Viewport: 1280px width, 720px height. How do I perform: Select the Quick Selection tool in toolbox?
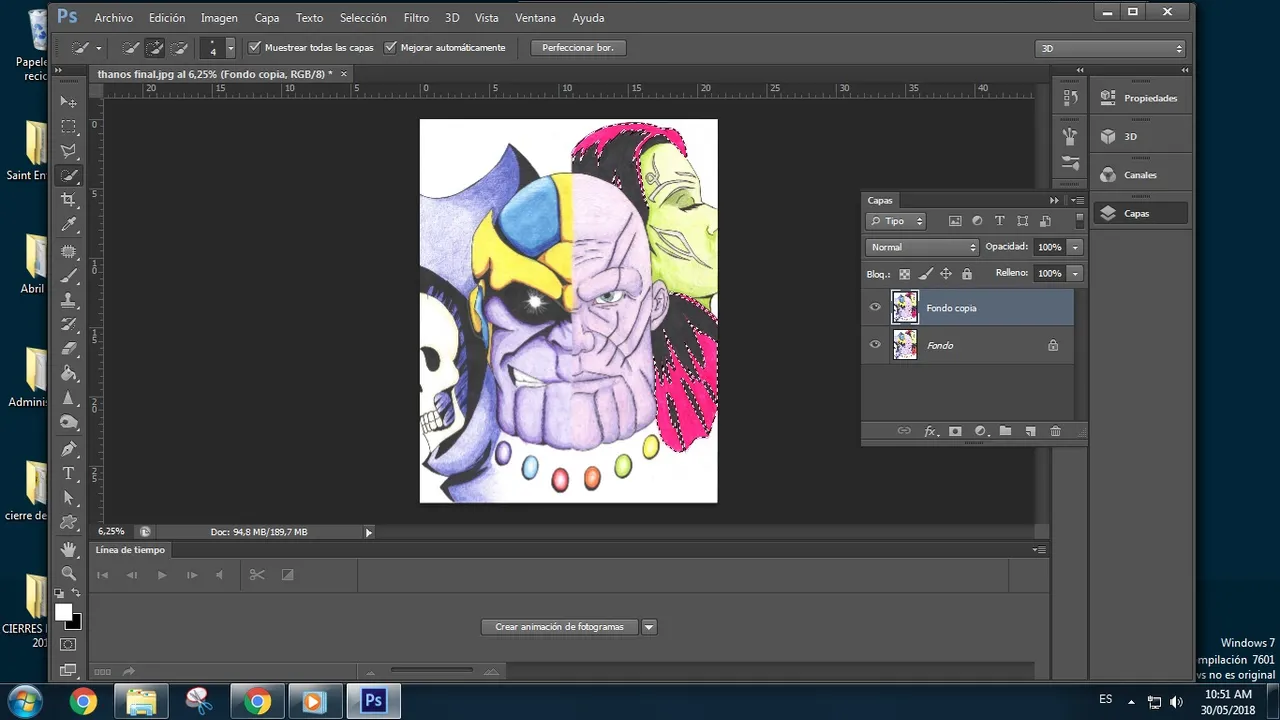(x=68, y=176)
